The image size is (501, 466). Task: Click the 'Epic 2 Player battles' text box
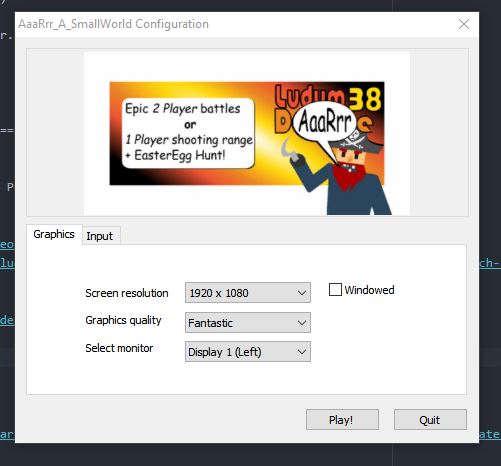point(189,133)
